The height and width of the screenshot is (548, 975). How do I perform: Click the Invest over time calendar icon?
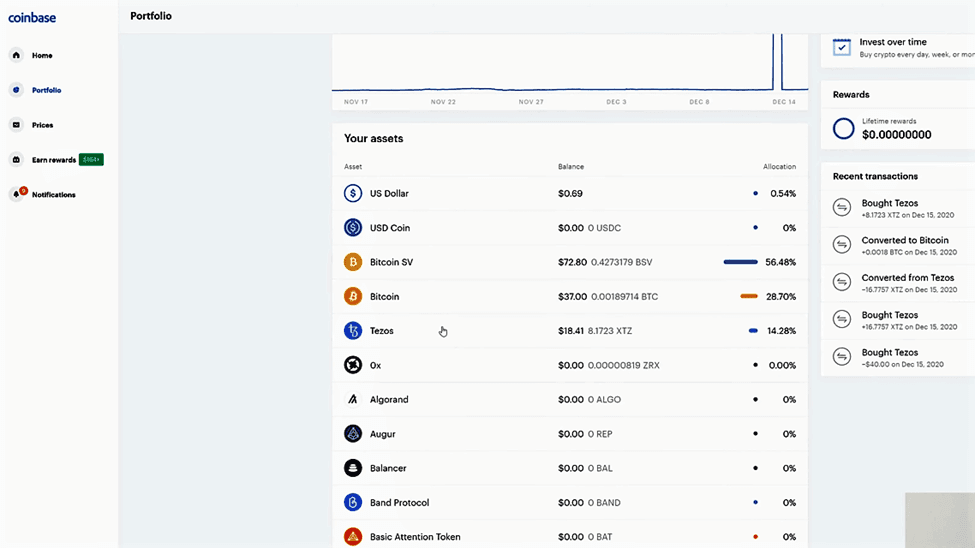coord(842,47)
